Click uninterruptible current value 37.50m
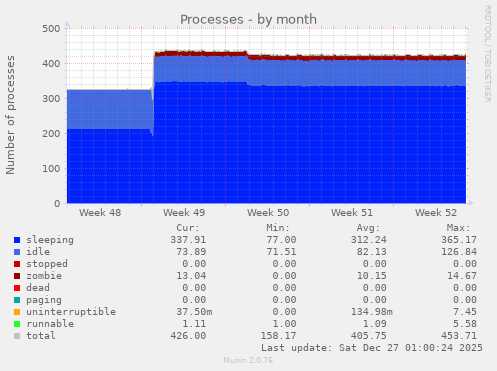 tap(194, 312)
